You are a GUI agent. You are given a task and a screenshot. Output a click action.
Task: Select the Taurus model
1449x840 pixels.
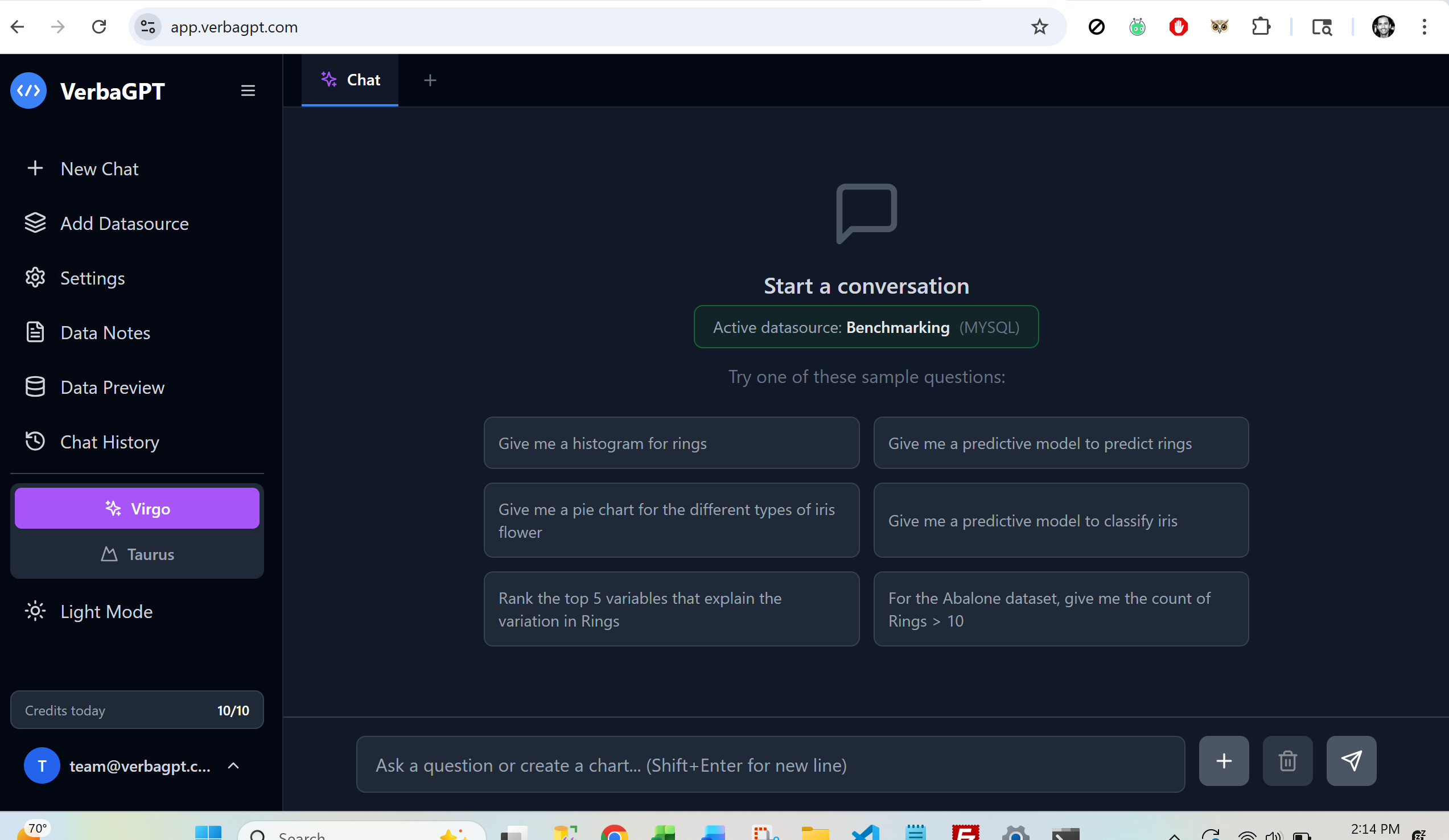click(137, 554)
